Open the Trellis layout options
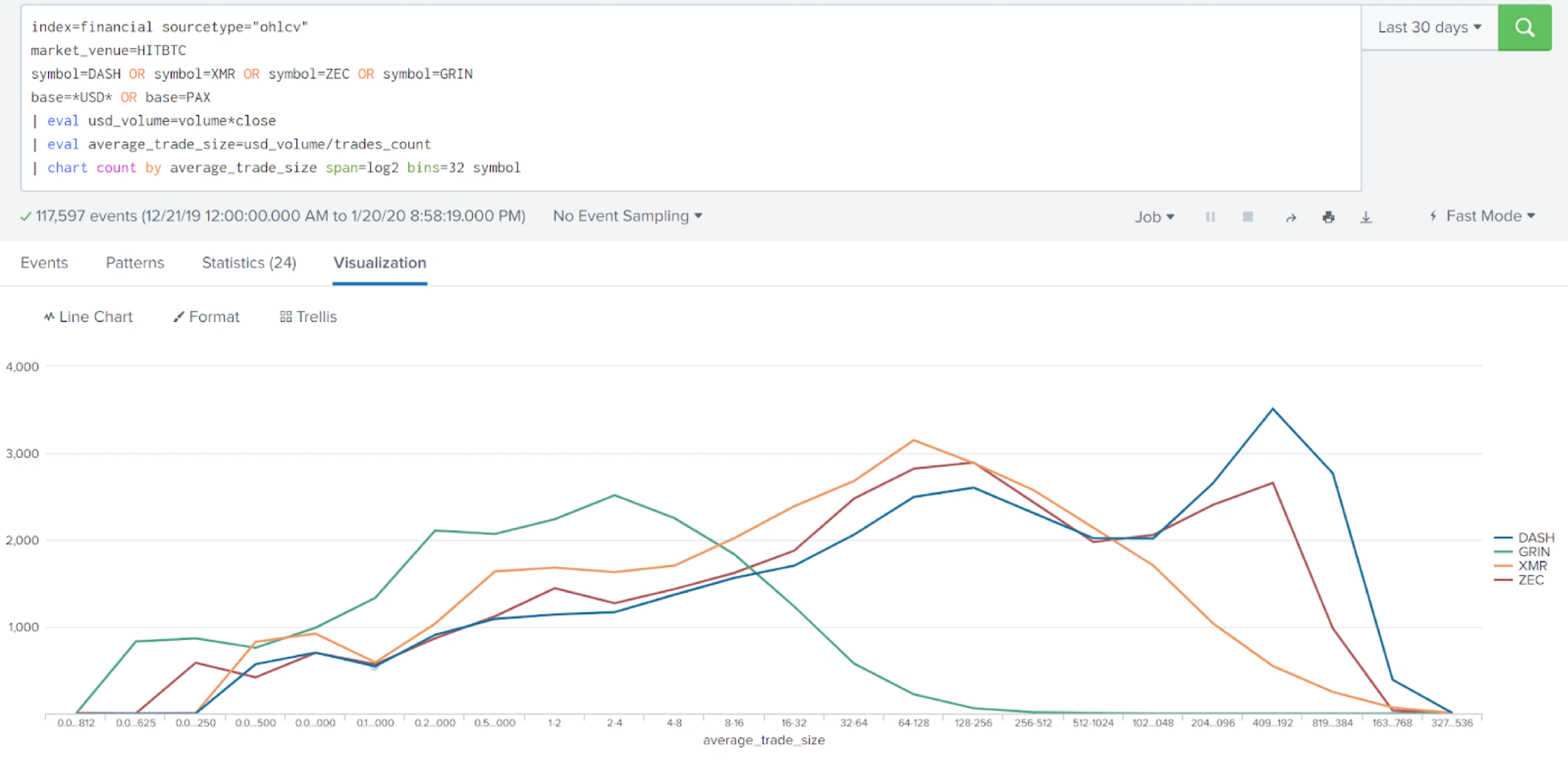 (x=308, y=317)
